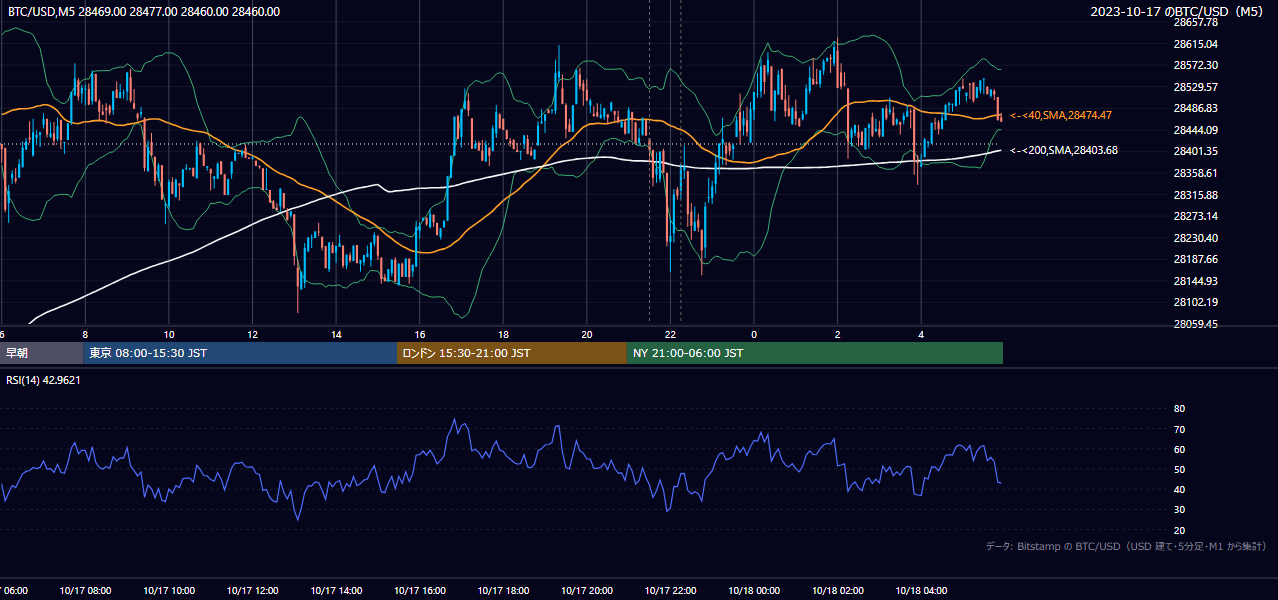Image resolution: width=1278 pixels, height=600 pixels.
Task: Click price axis label 28315.88
Action: 1195,195
